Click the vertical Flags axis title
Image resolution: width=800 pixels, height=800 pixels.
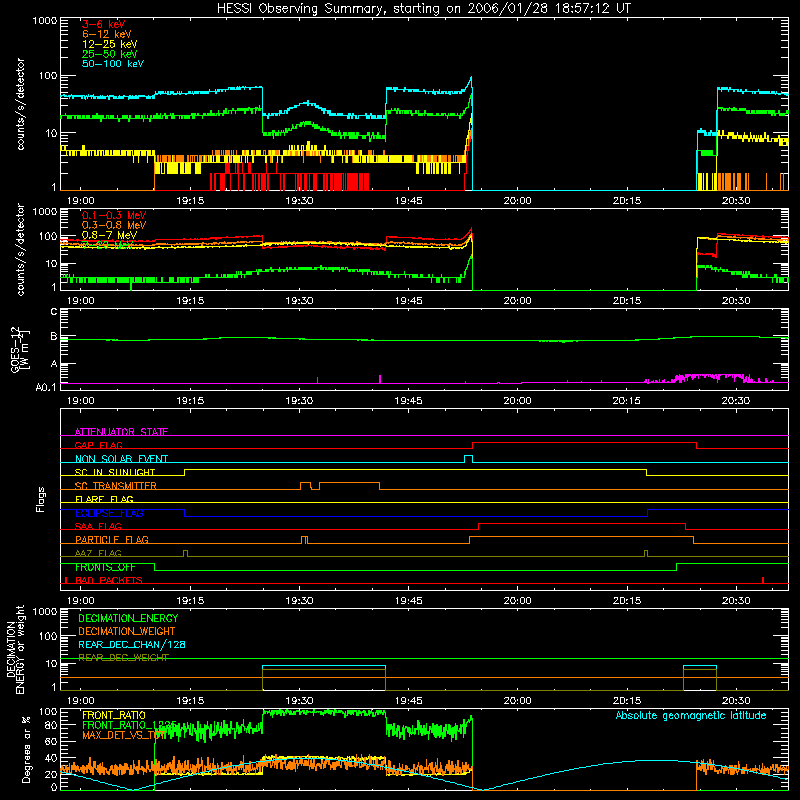click(41, 499)
